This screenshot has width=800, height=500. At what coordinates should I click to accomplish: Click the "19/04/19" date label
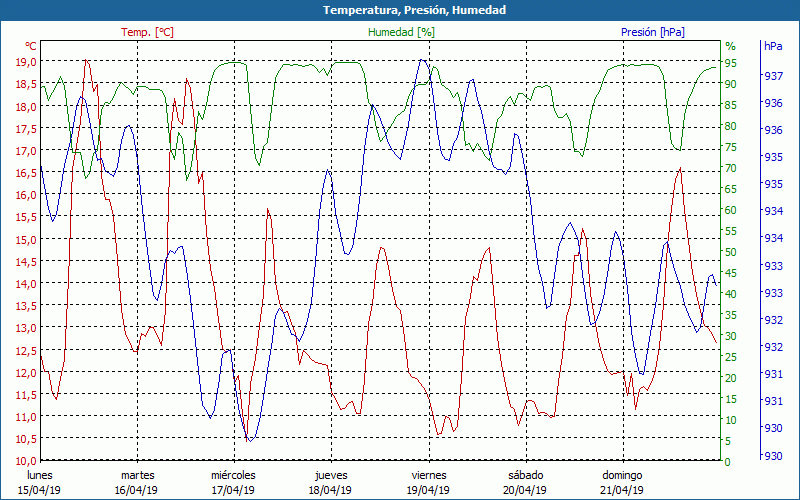point(428,490)
